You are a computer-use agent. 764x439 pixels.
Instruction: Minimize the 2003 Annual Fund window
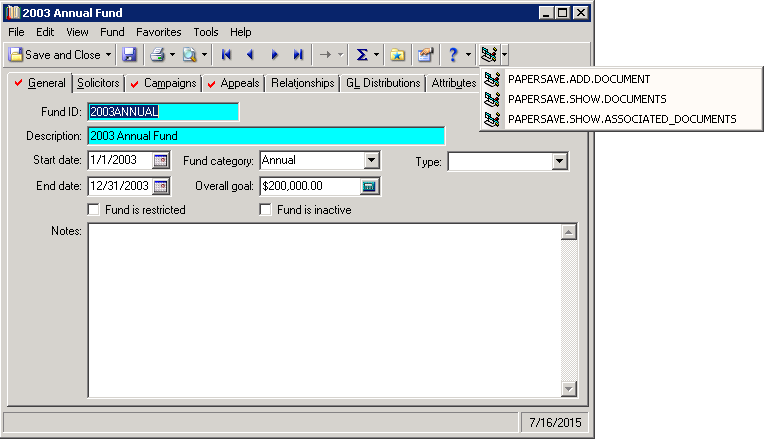click(546, 13)
